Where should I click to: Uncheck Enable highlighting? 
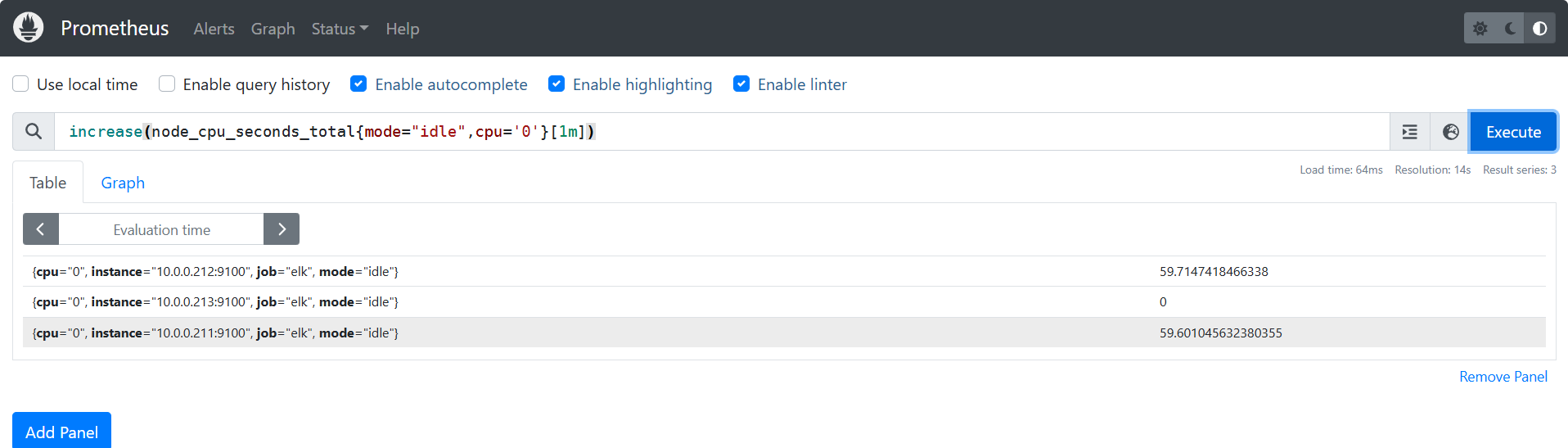coord(556,84)
